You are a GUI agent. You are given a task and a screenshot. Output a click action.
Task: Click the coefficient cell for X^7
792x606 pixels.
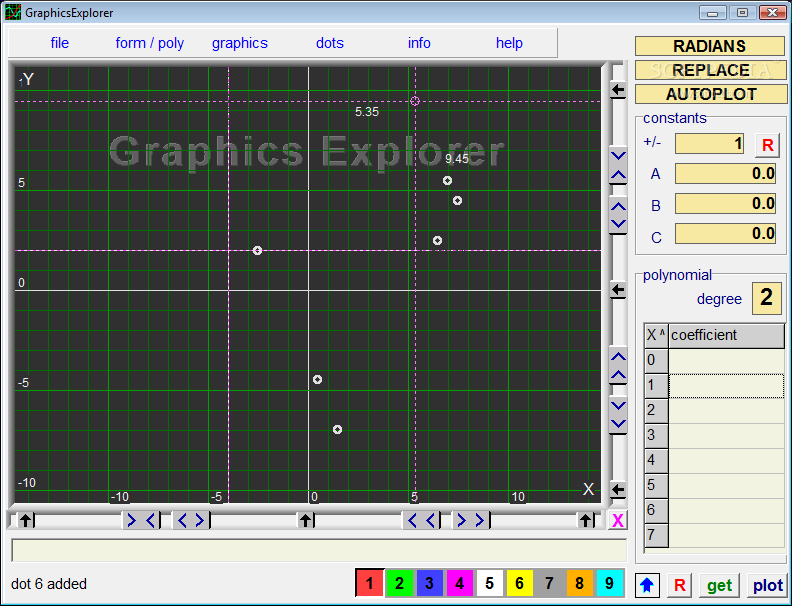pyautogui.click(x=726, y=536)
